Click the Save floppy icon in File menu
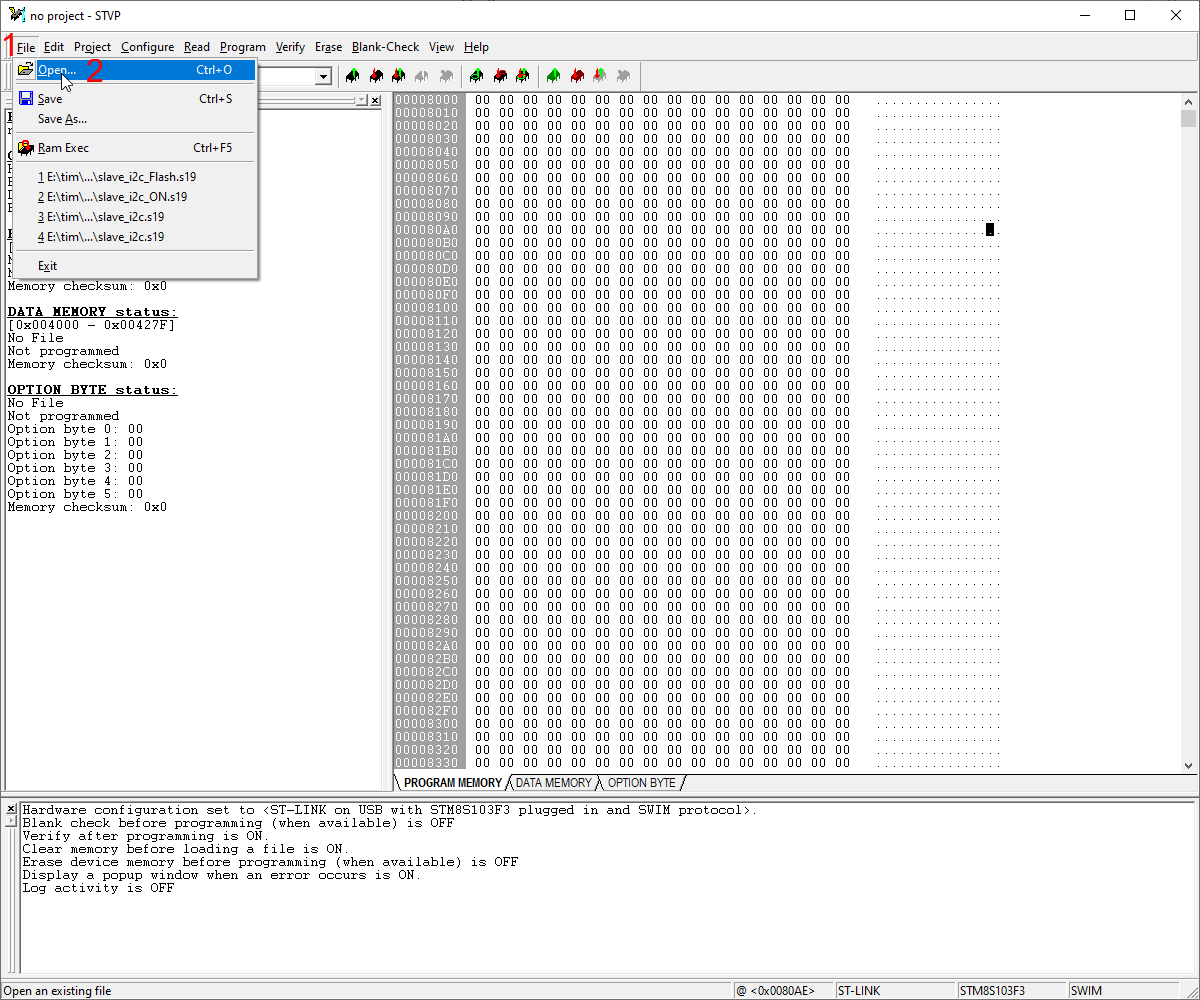The width and height of the screenshot is (1200, 1000). point(26,98)
